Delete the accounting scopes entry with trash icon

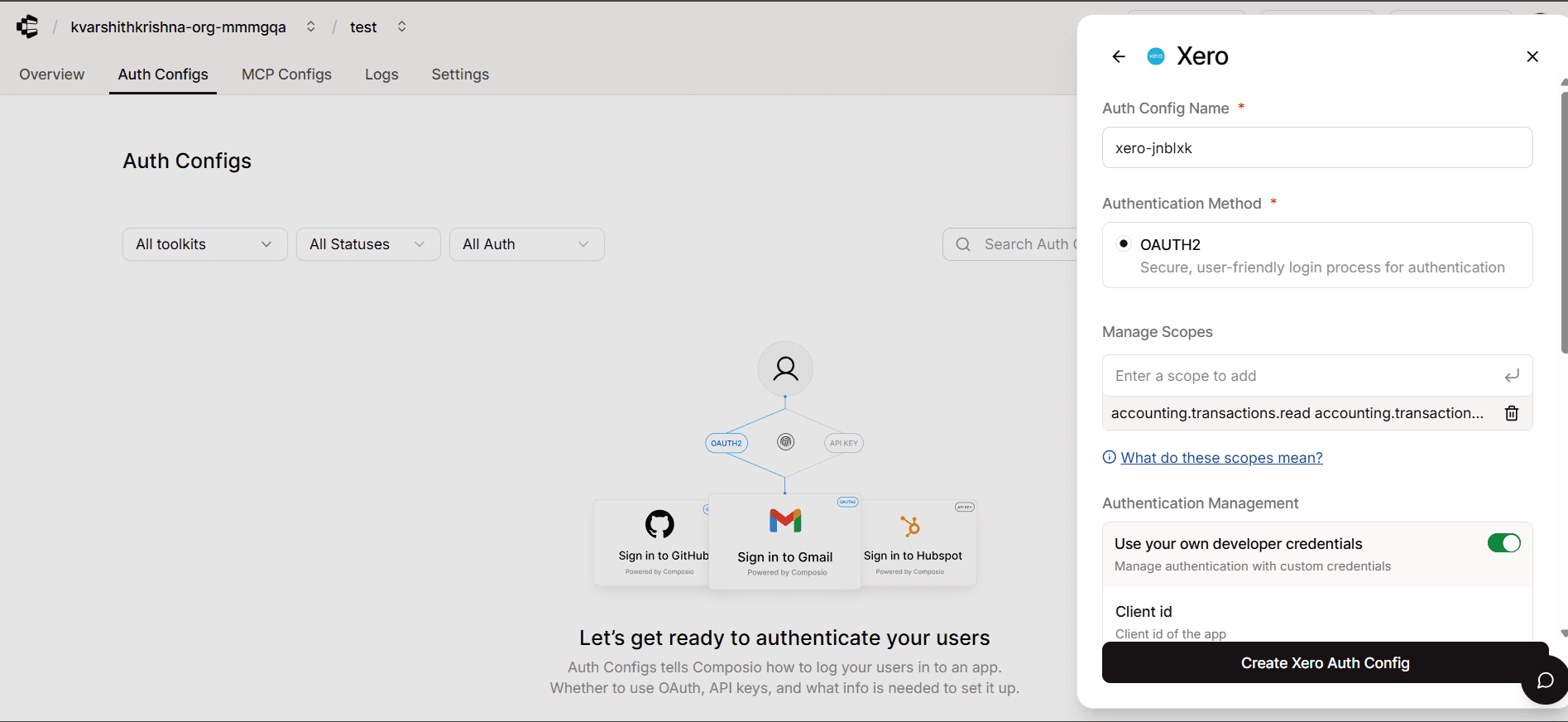point(1512,413)
